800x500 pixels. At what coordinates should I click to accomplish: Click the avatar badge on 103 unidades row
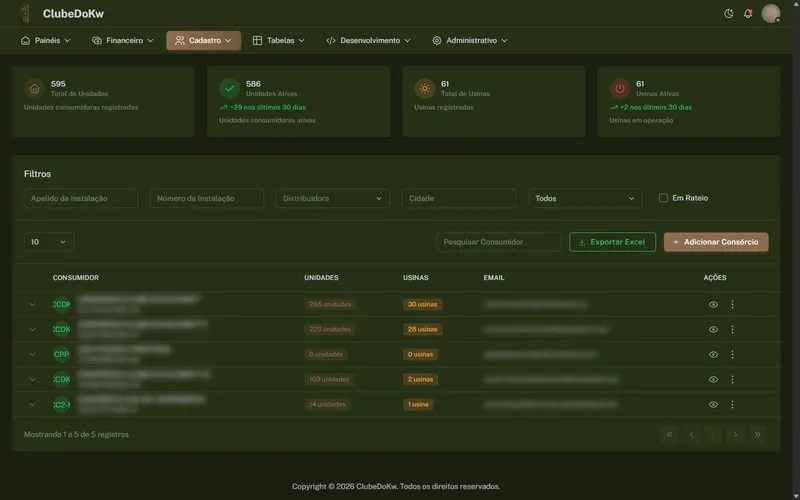[62, 380]
